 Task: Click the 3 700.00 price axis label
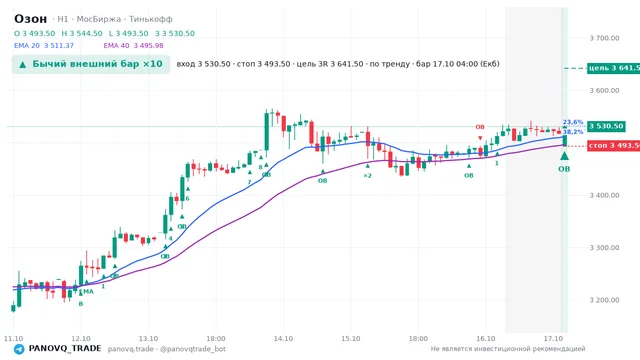[x=604, y=38]
